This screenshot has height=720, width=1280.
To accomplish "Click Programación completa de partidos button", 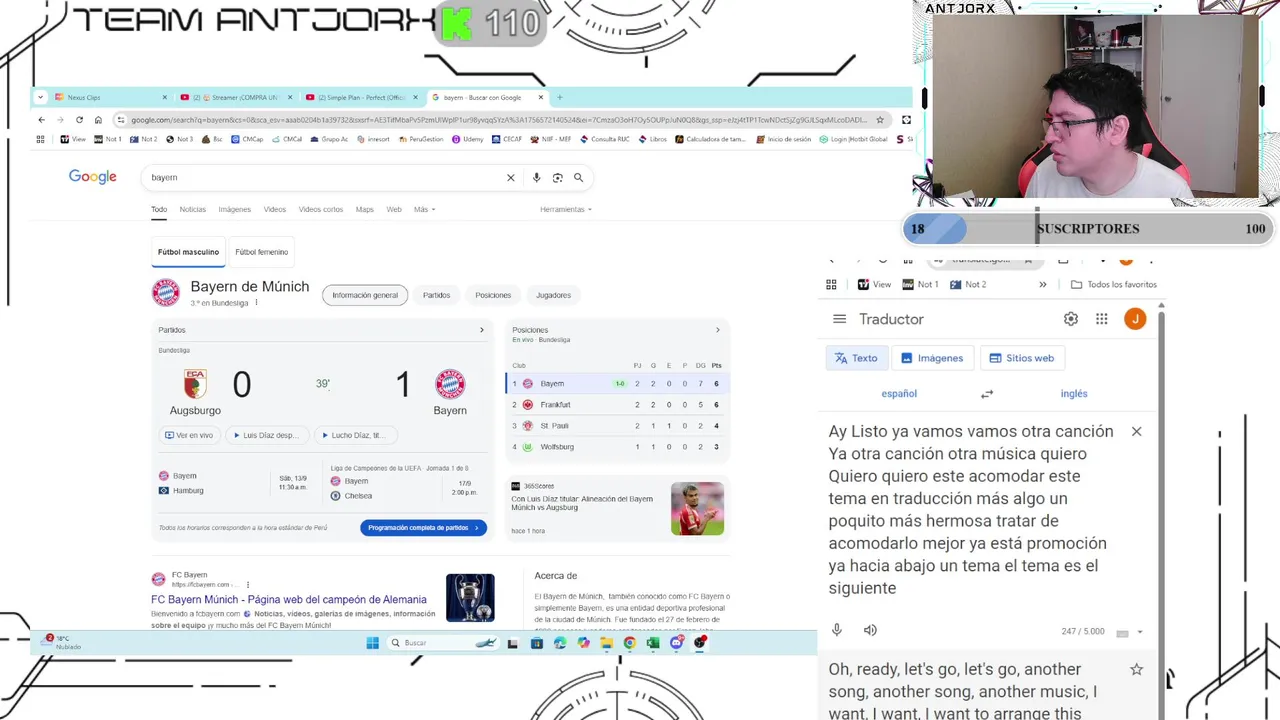I will click(x=423, y=527).
